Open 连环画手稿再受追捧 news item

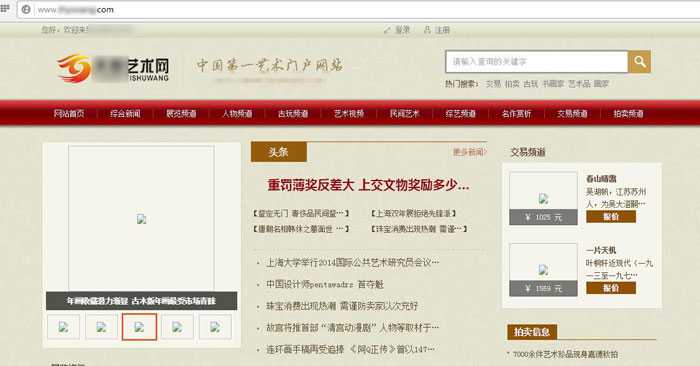(x=350, y=349)
